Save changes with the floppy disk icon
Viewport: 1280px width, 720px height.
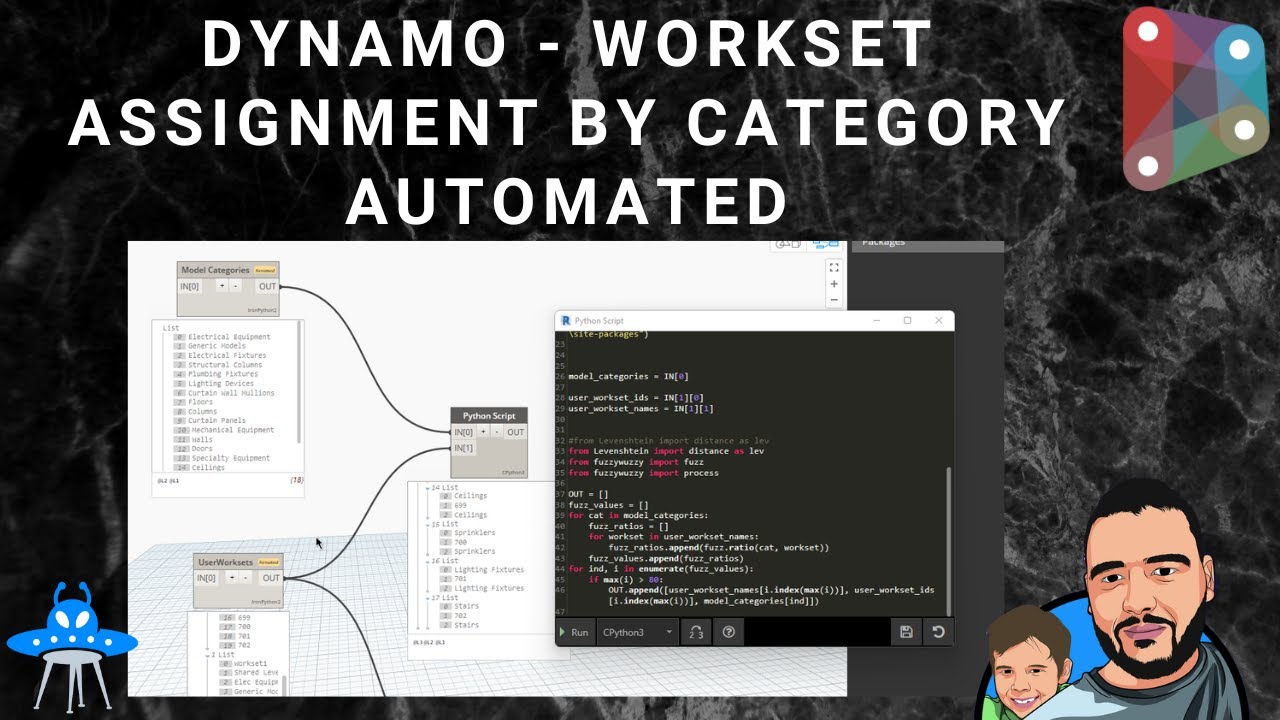[x=906, y=632]
